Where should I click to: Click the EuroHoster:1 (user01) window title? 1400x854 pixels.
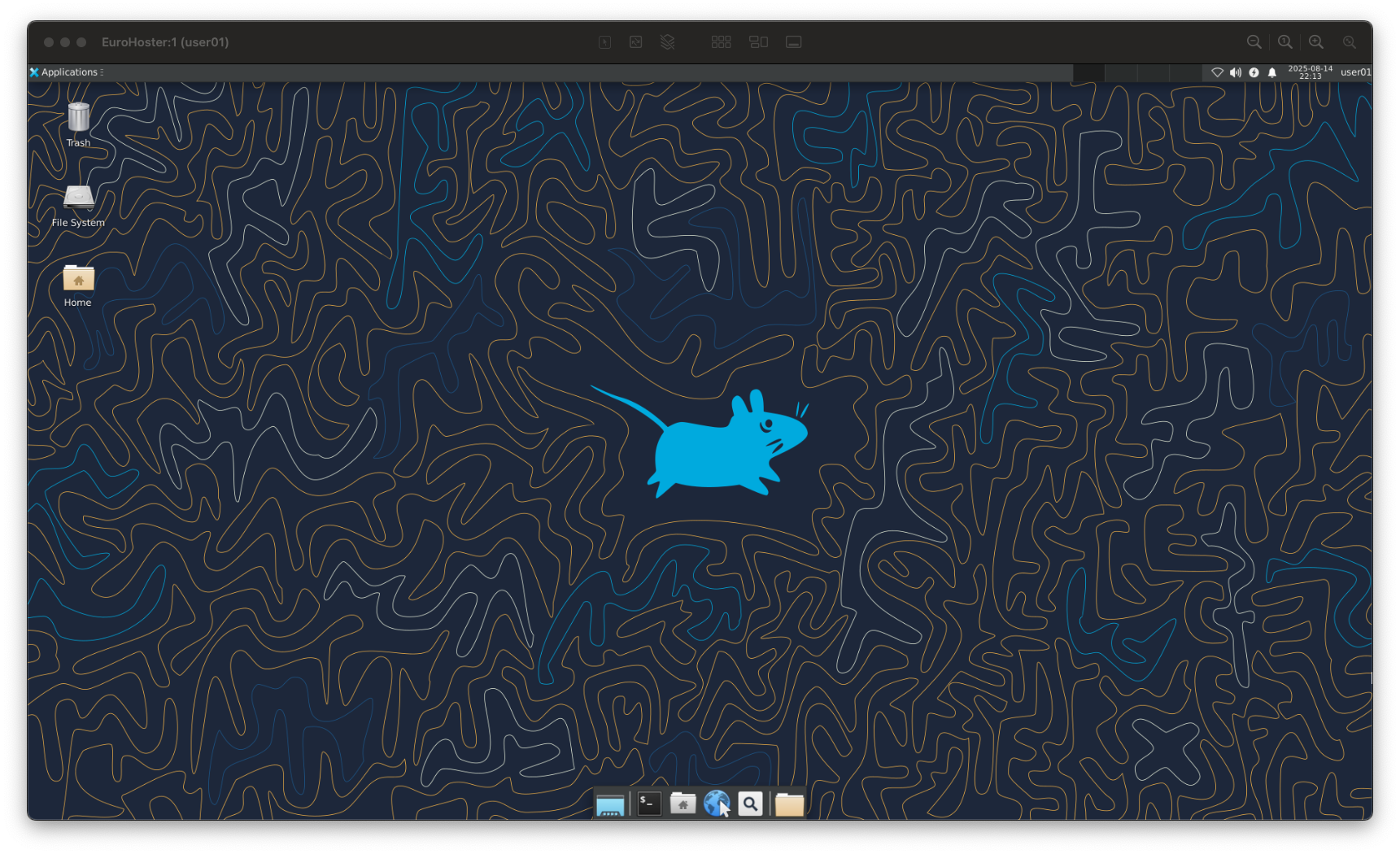(165, 42)
